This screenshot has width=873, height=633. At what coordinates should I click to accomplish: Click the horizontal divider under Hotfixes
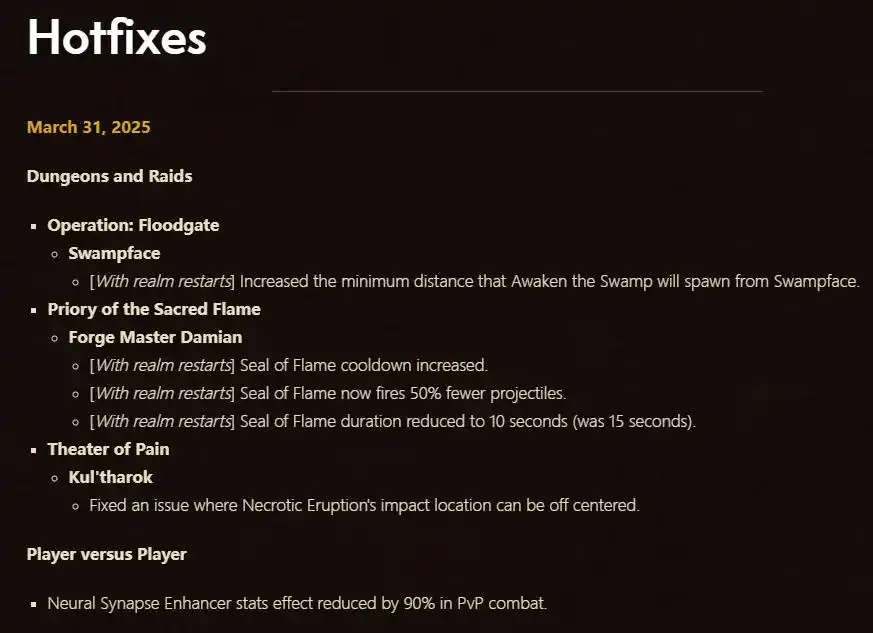pos(517,91)
